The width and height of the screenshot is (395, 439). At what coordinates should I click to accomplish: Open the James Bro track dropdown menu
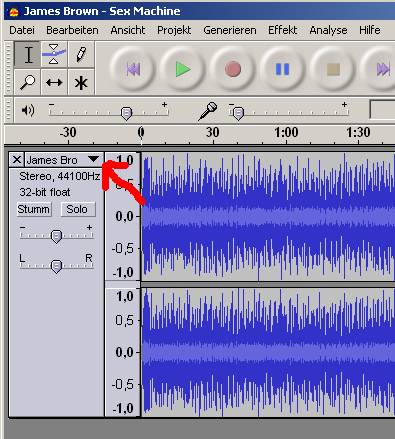click(x=64, y=160)
